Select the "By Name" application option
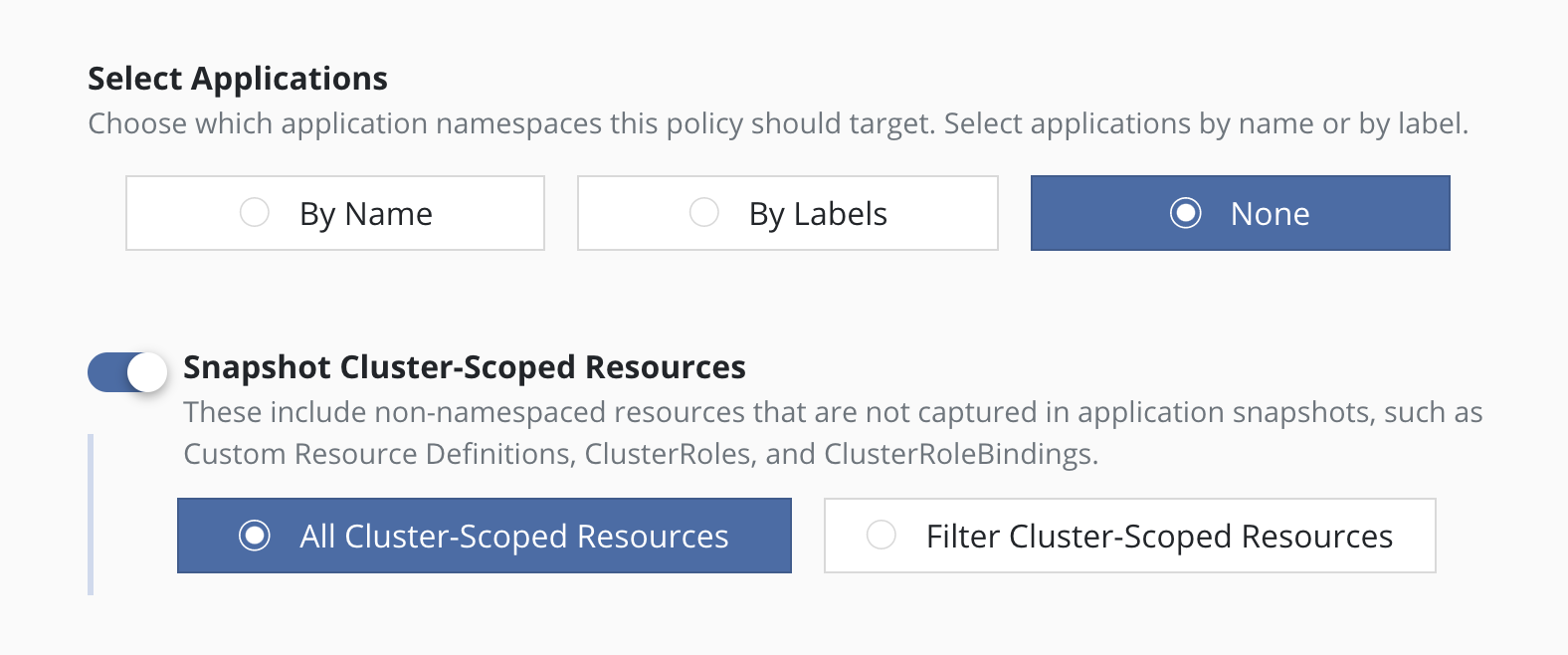This screenshot has height=655, width=1568. [x=334, y=212]
